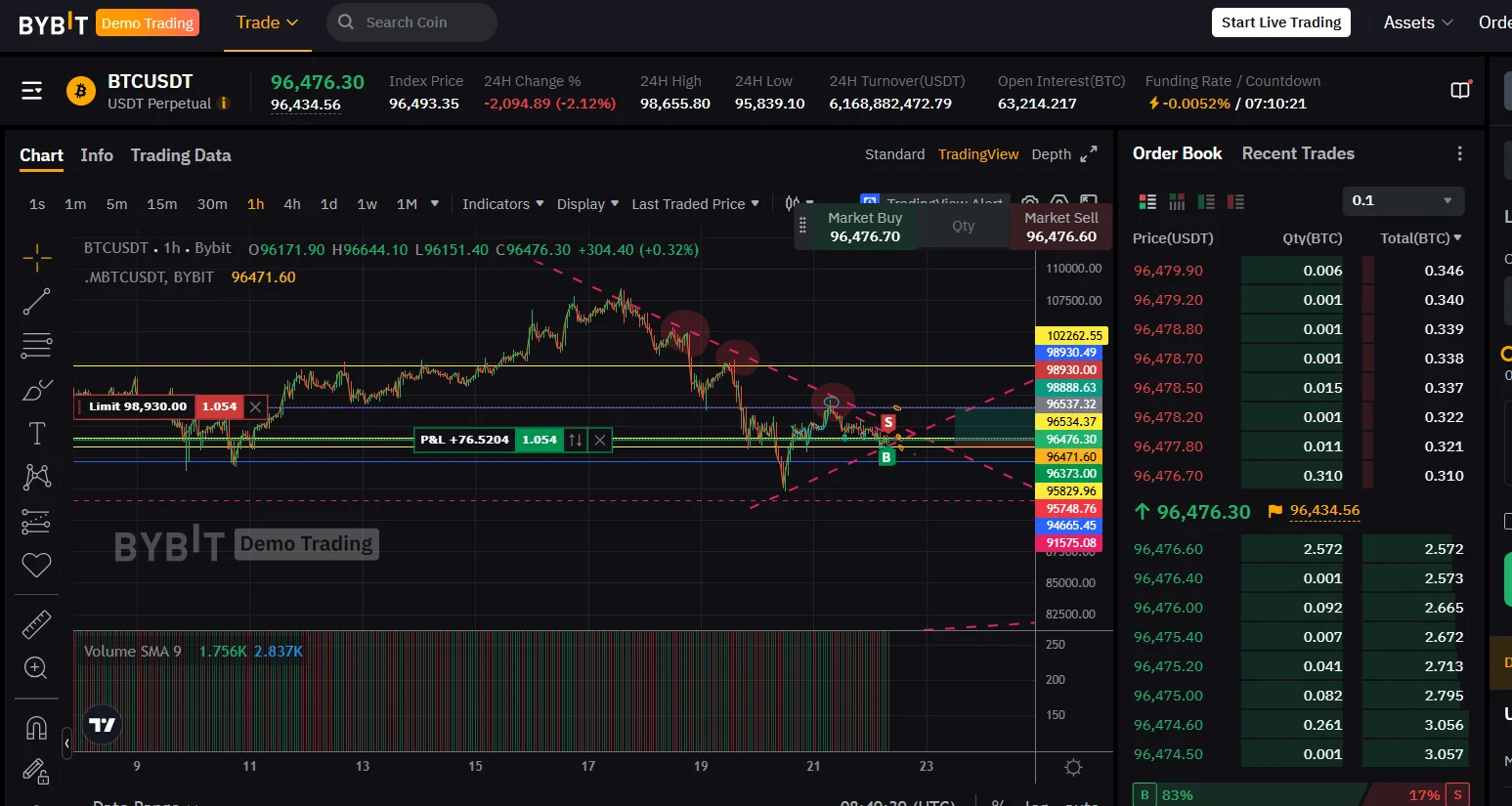
Task: Switch order book to horizontal layout view
Action: click(1178, 201)
